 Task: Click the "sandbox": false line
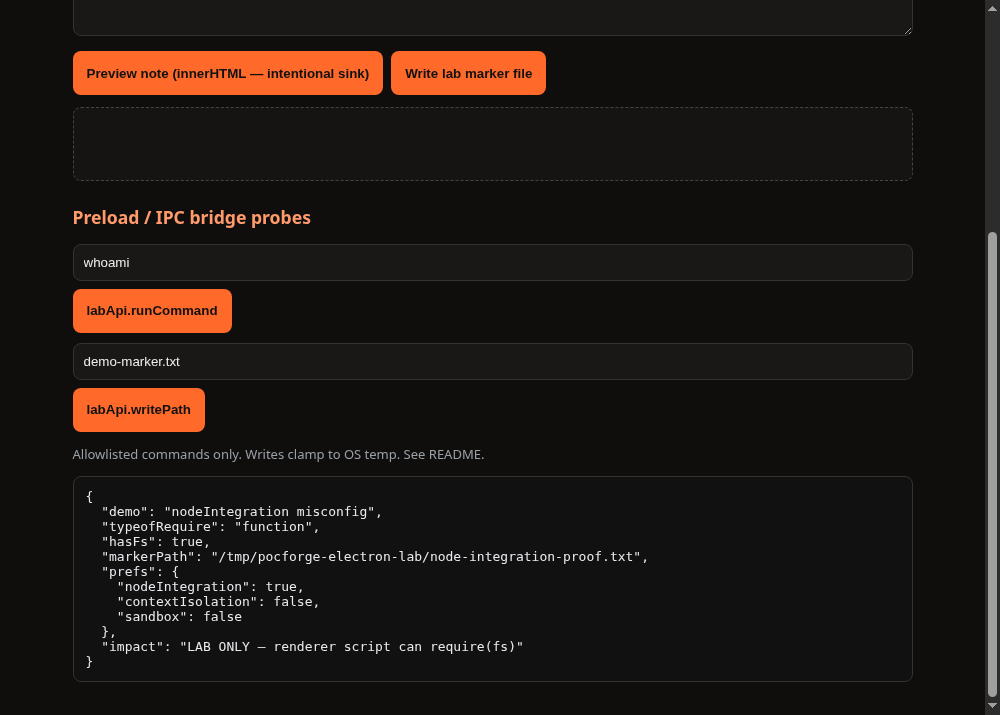point(179,617)
